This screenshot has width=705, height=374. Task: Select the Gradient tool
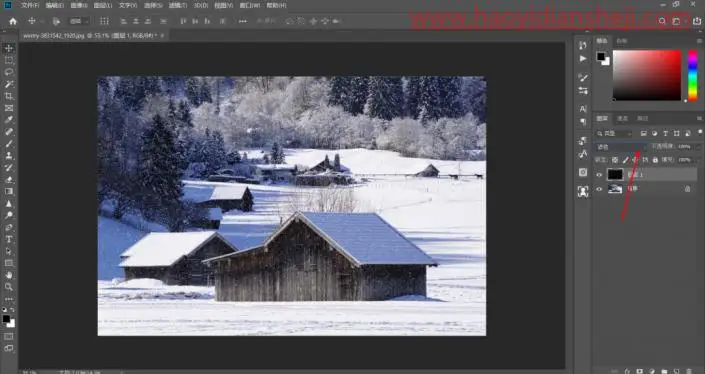(x=9, y=191)
